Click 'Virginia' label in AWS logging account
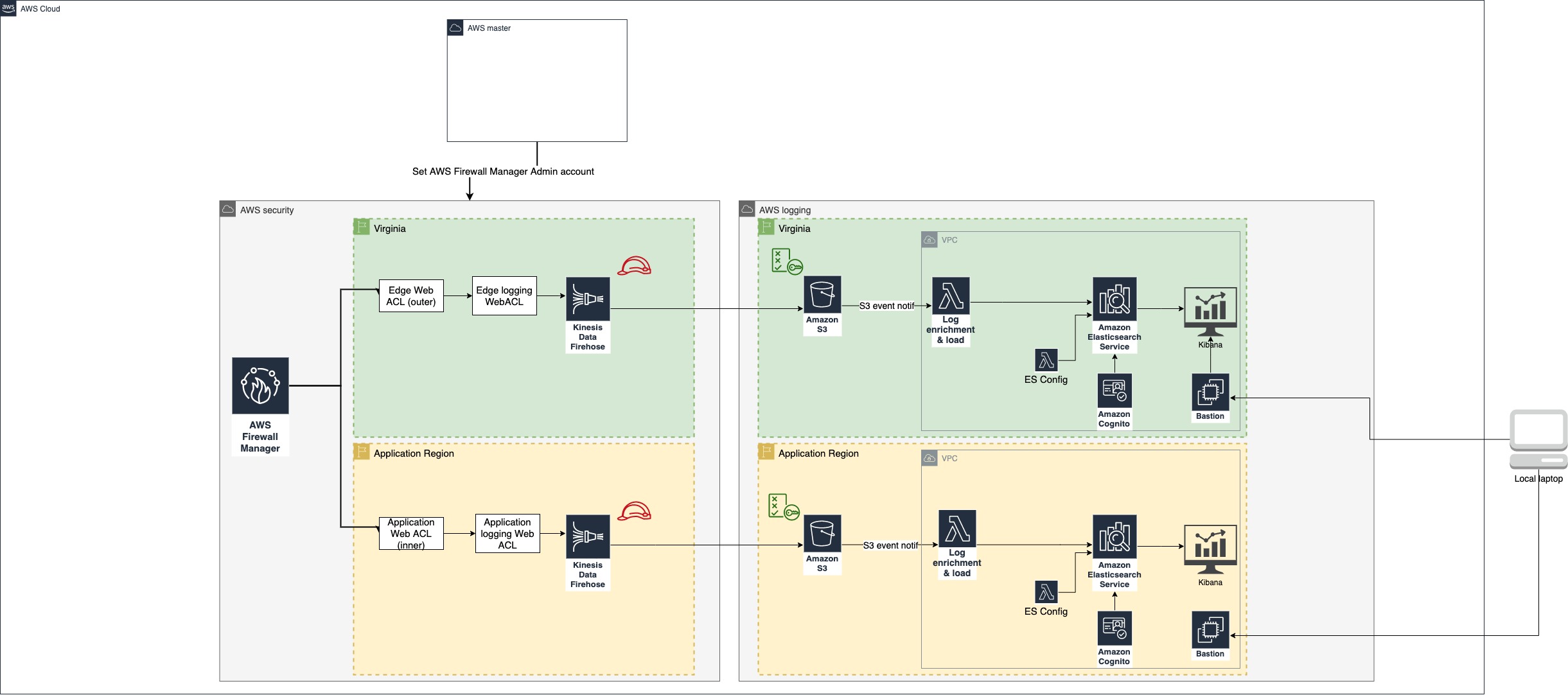The image size is (1568, 695). (x=795, y=229)
